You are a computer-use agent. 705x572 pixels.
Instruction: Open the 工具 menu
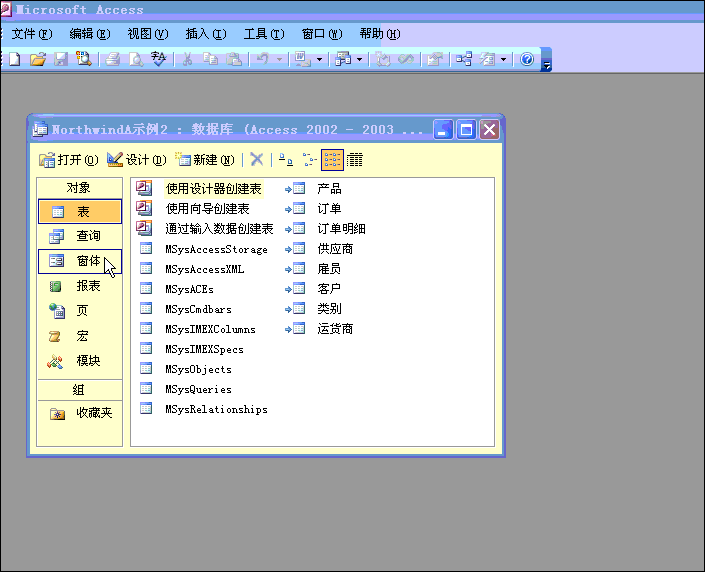pyautogui.click(x=264, y=34)
